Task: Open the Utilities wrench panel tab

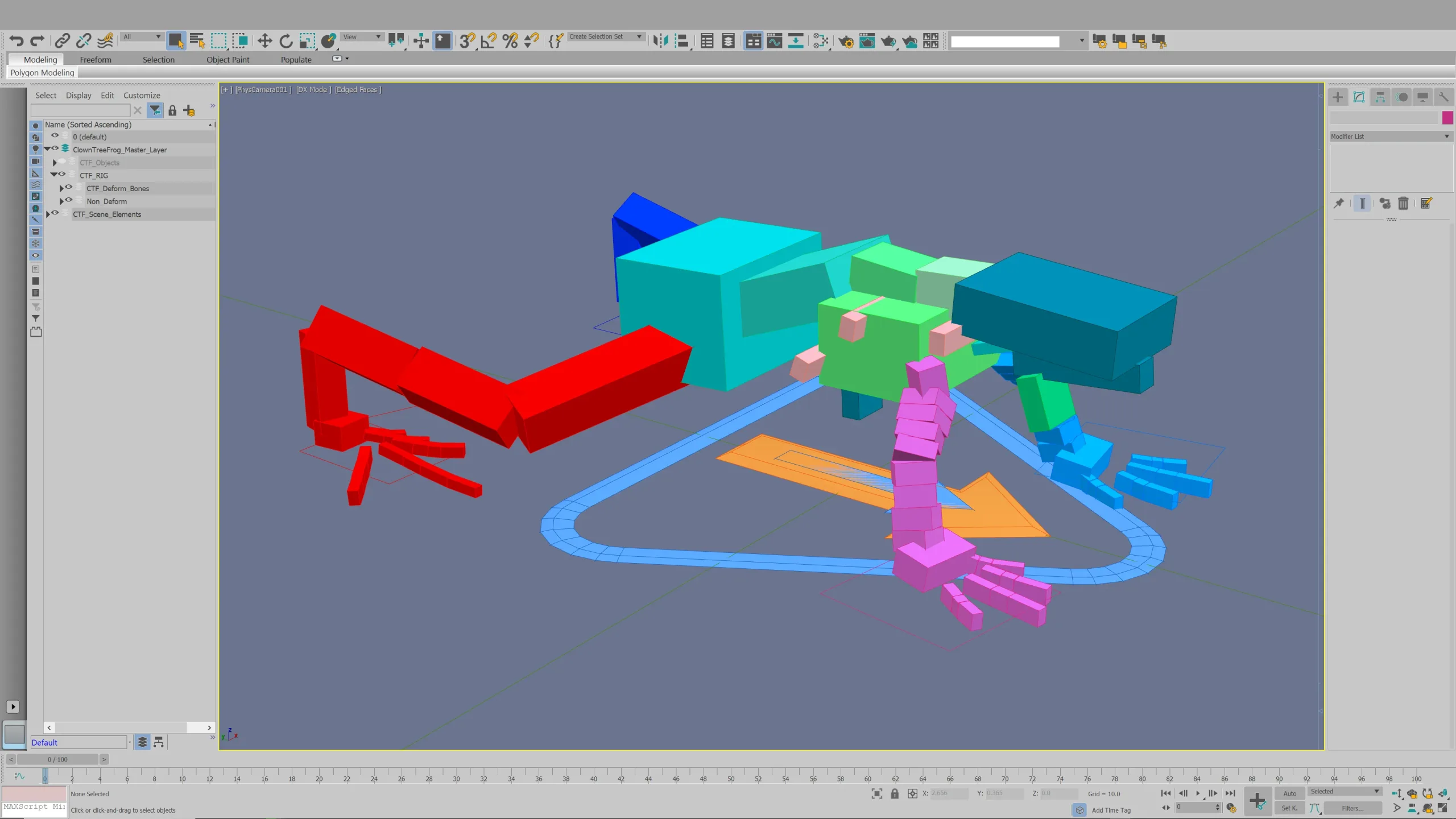Action: 1443,97
